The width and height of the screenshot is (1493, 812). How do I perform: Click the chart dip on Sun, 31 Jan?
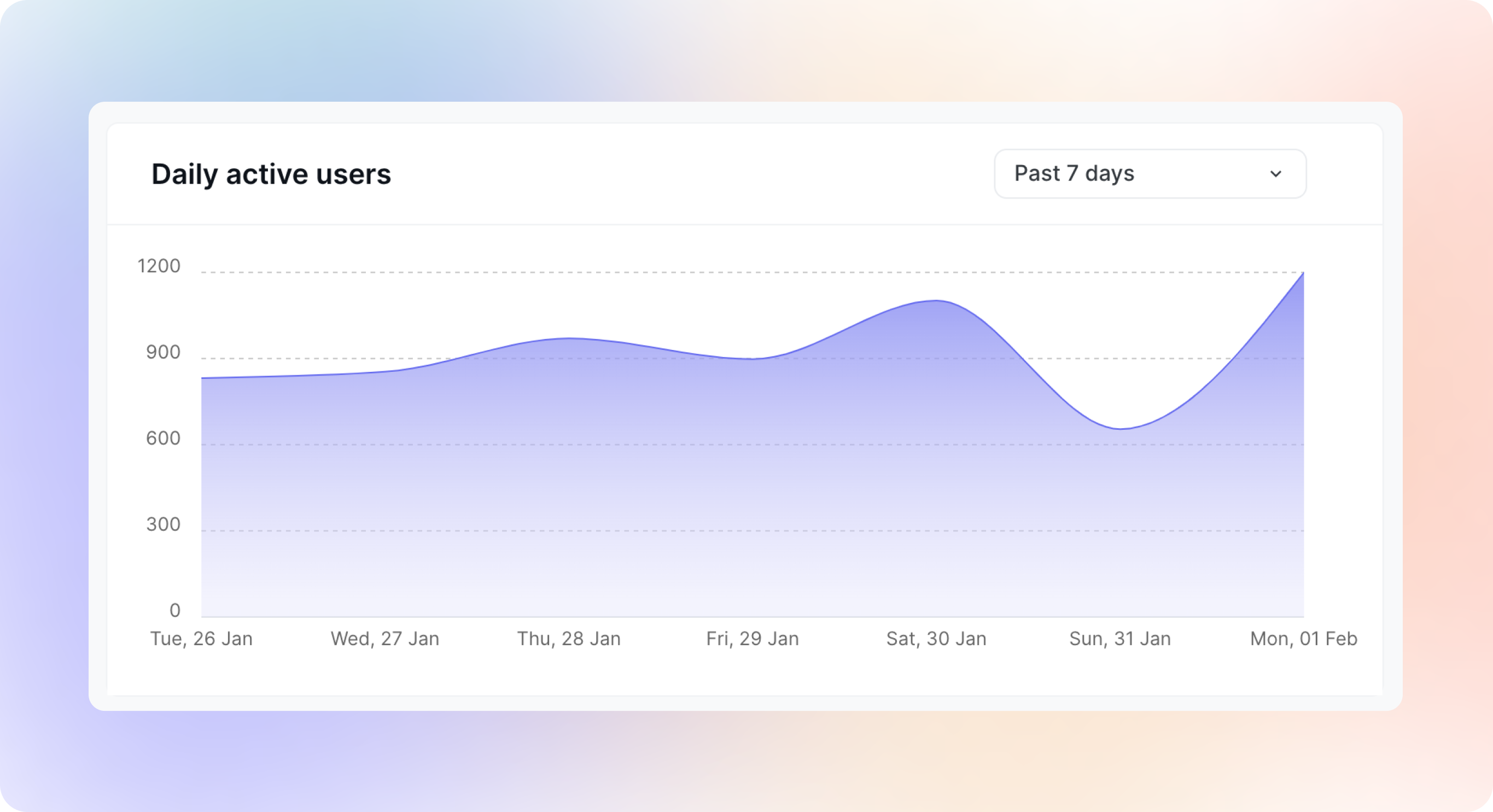1121,429
